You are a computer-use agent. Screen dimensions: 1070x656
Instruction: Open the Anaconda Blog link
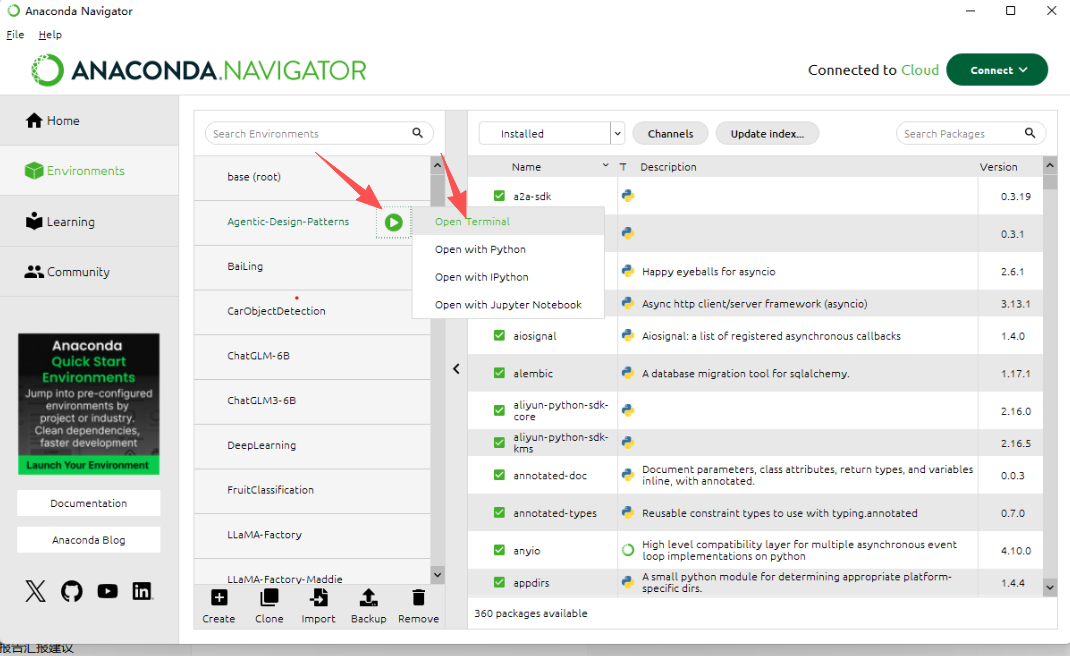[89, 539]
